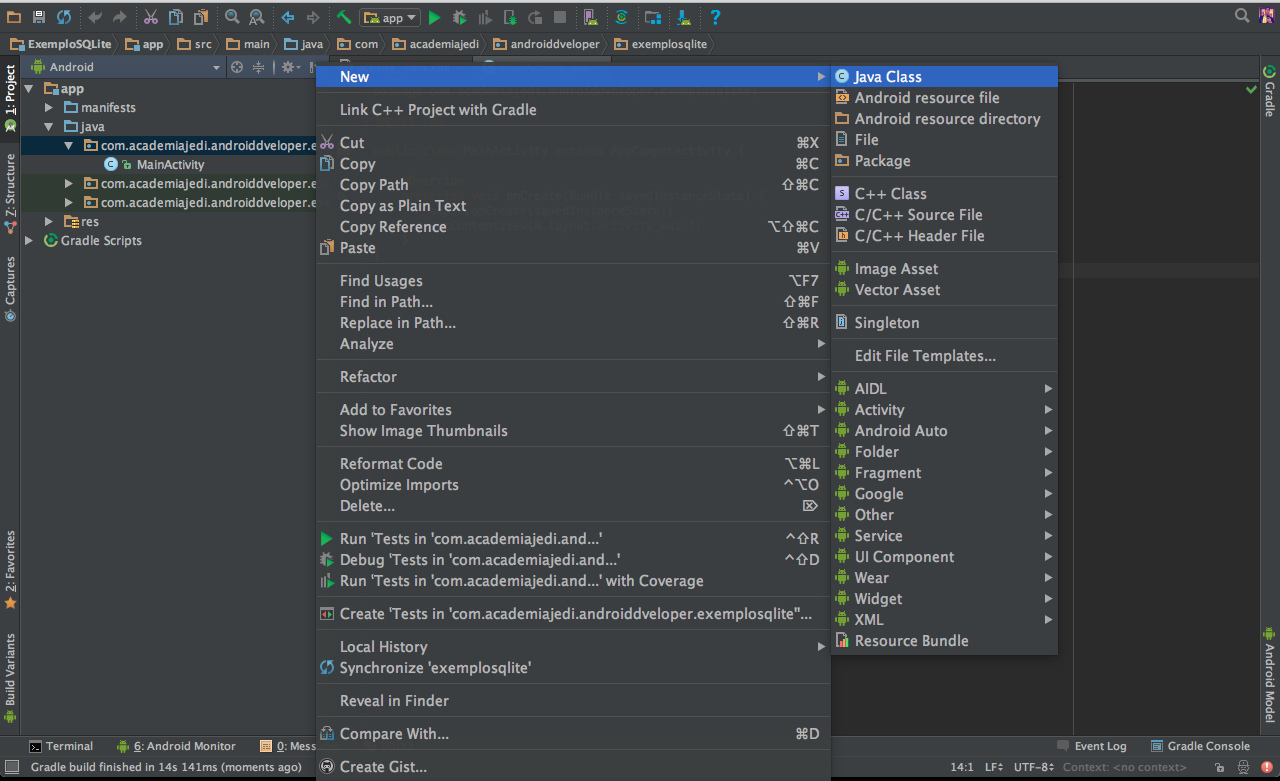Click the Cut scissors icon in toolbar
Image resolution: width=1280 pixels, height=781 pixels.
pos(150,17)
